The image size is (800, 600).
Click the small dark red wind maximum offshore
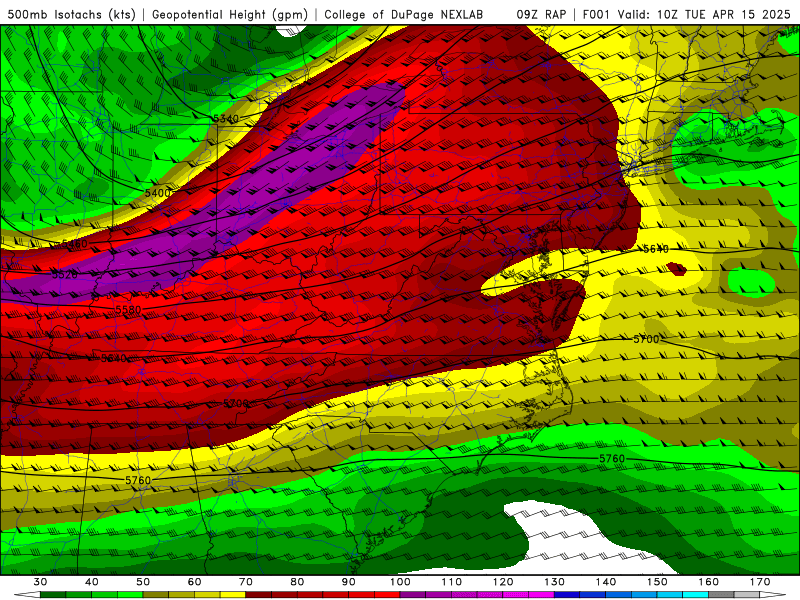[677, 268]
